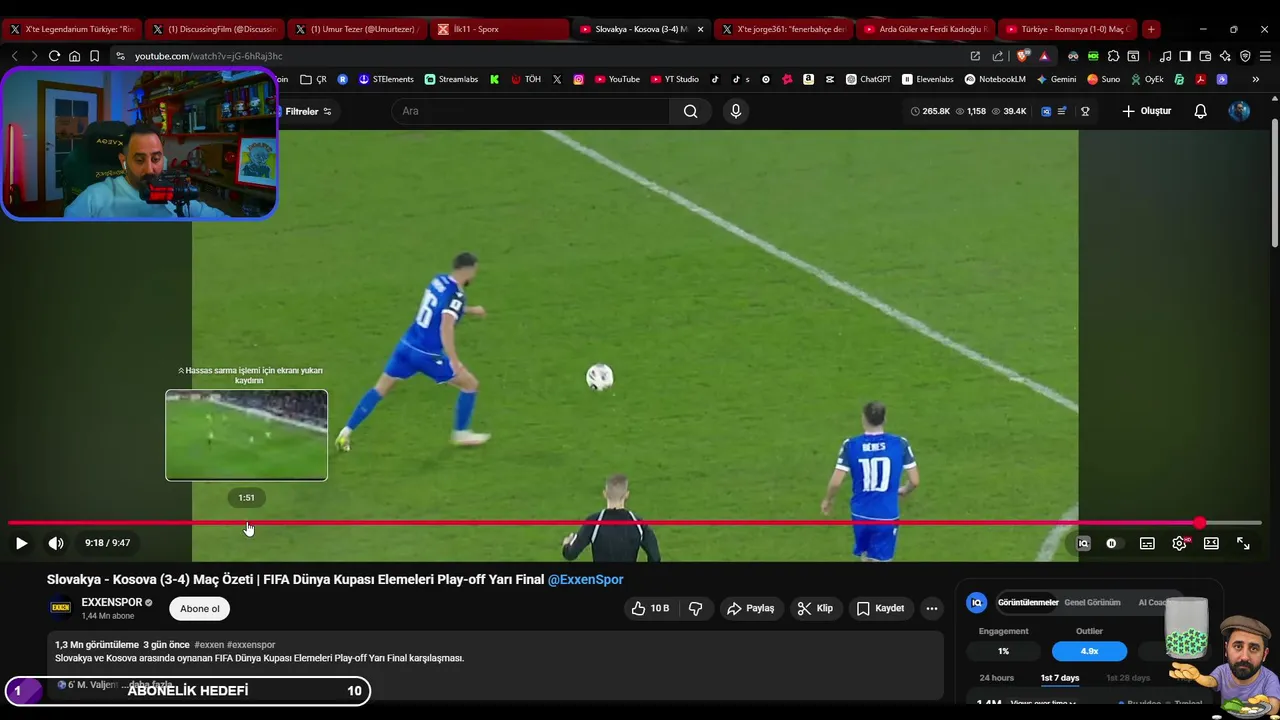Play the Slovakya - Kosova video
The width and height of the screenshot is (1280, 720).
click(x=21, y=543)
